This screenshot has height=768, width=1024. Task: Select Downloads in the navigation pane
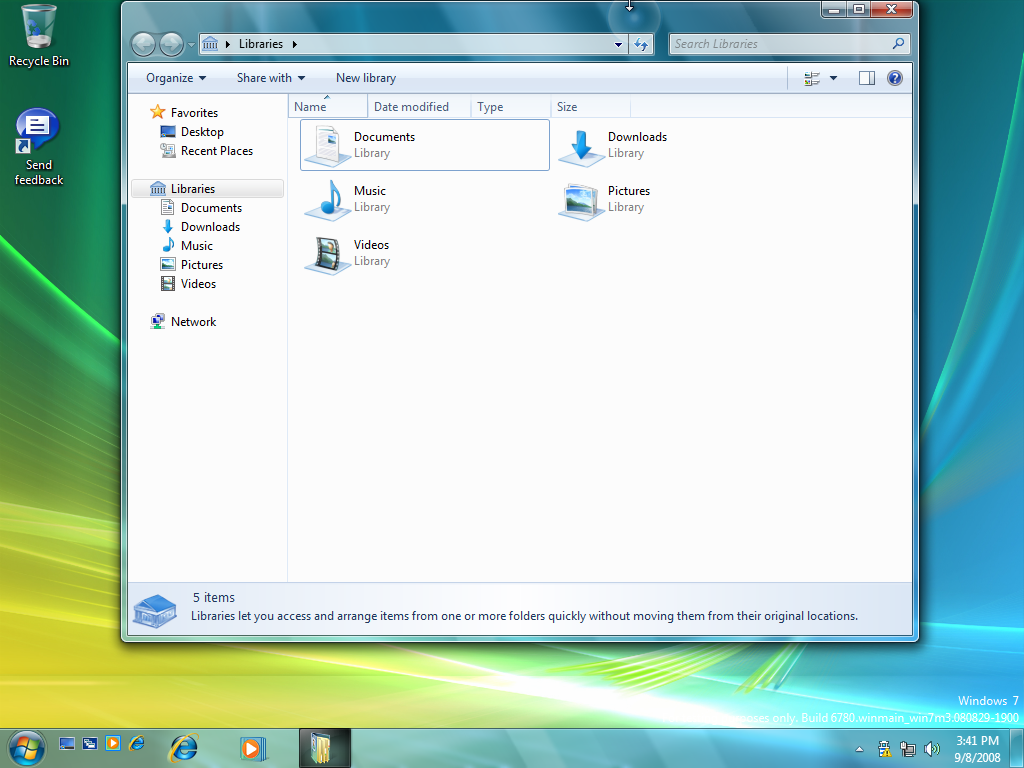[210, 227]
